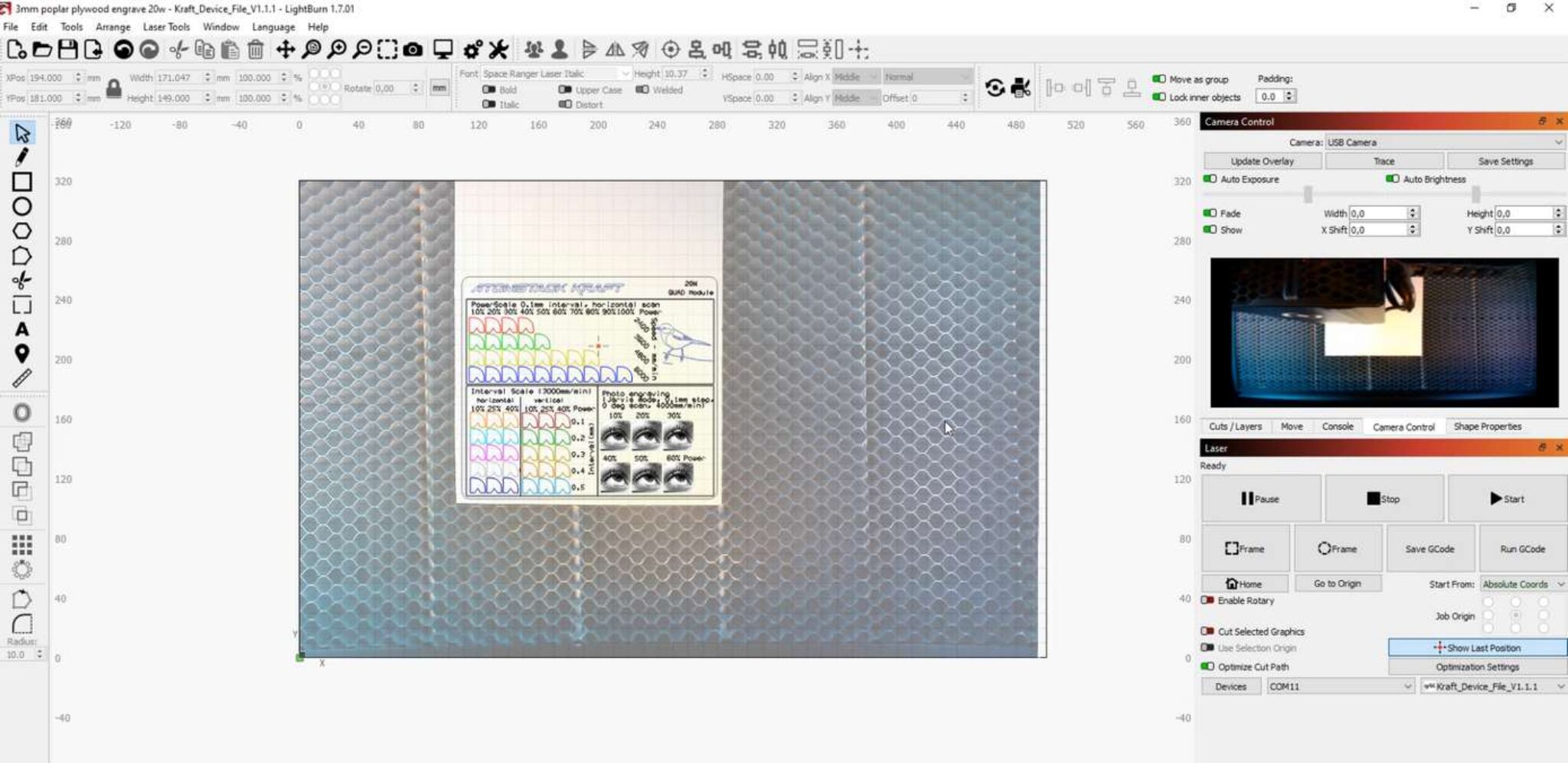This screenshot has height=763, width=1568.
Task: Open the Camera selection dropdown
Action: click(1444, 142)
